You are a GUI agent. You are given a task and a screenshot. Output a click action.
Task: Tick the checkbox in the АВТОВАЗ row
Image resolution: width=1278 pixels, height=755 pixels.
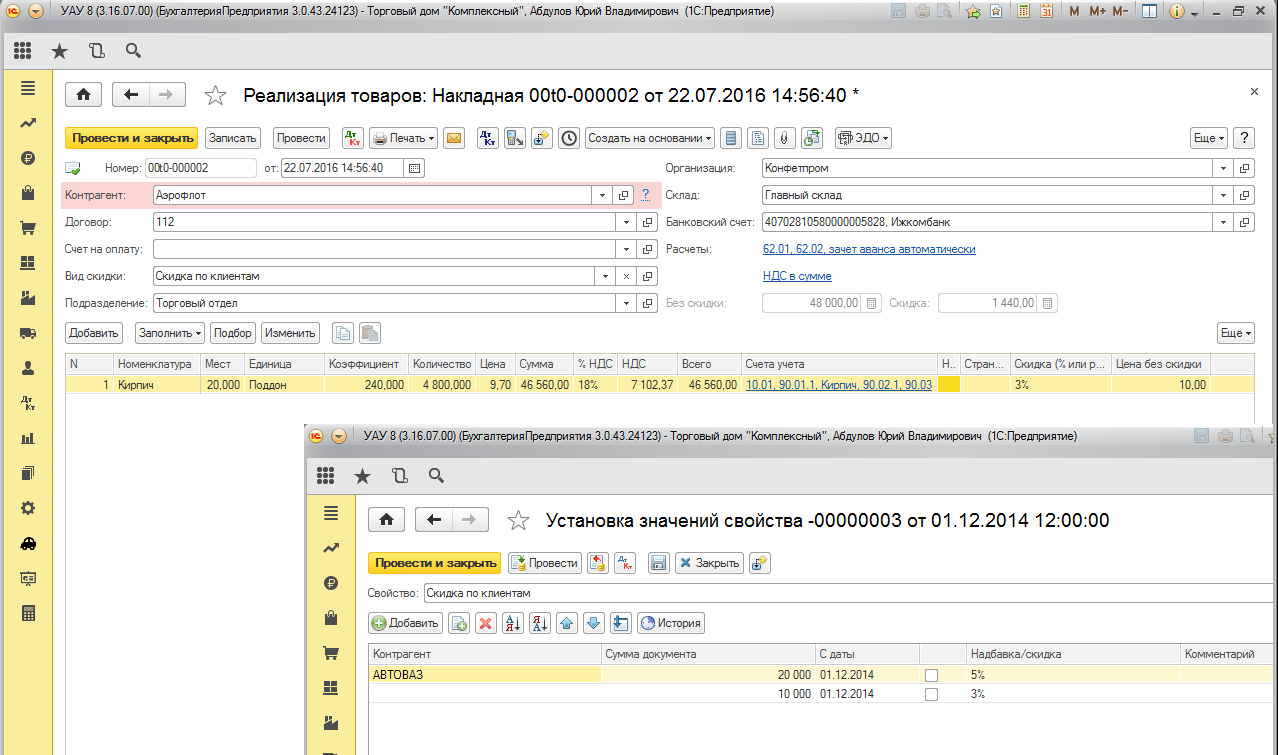point(931,675)
